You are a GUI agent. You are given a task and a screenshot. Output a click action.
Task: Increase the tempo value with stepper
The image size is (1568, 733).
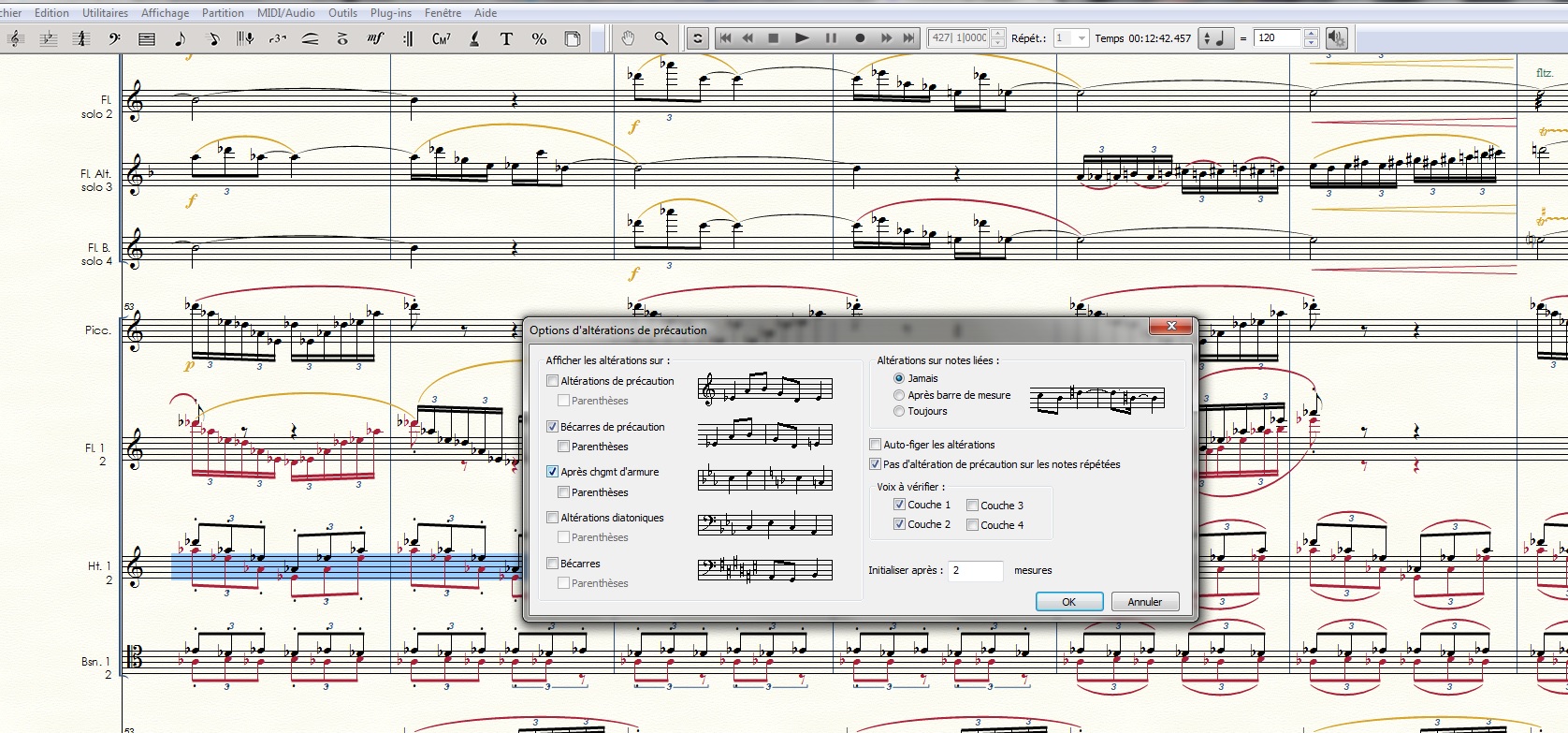(x=1311, y=34)
